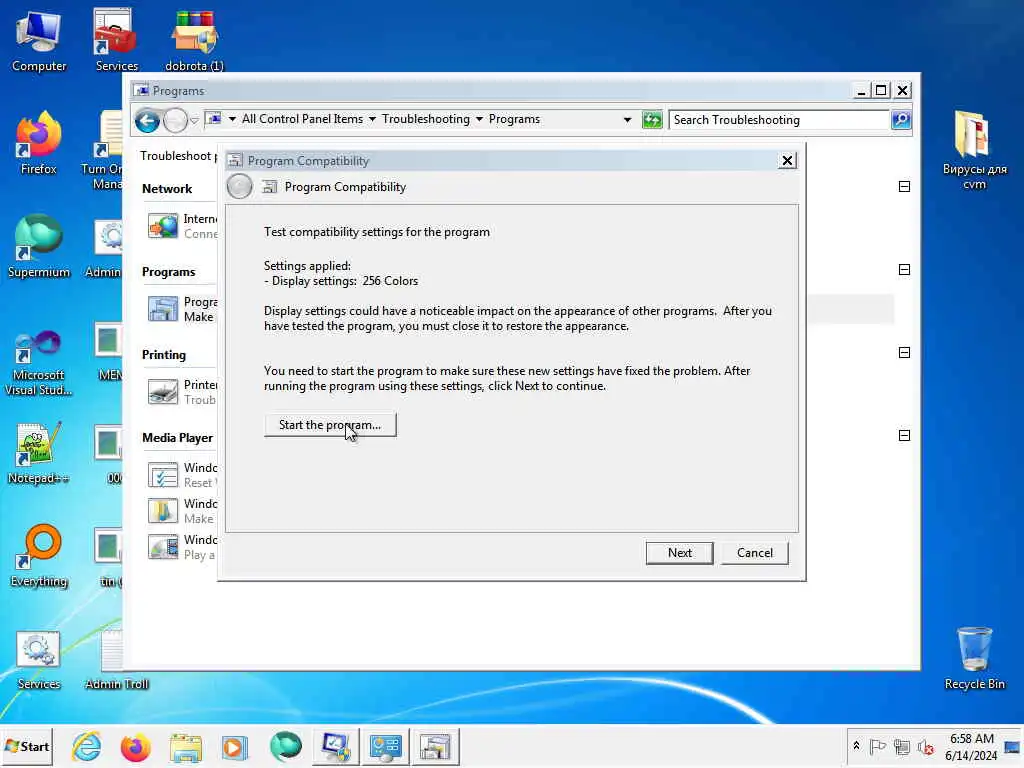Open Program Compatibility troubleshooter icon in list
The height and width of the screenshot is (768, 1024).
pos(163,309)
